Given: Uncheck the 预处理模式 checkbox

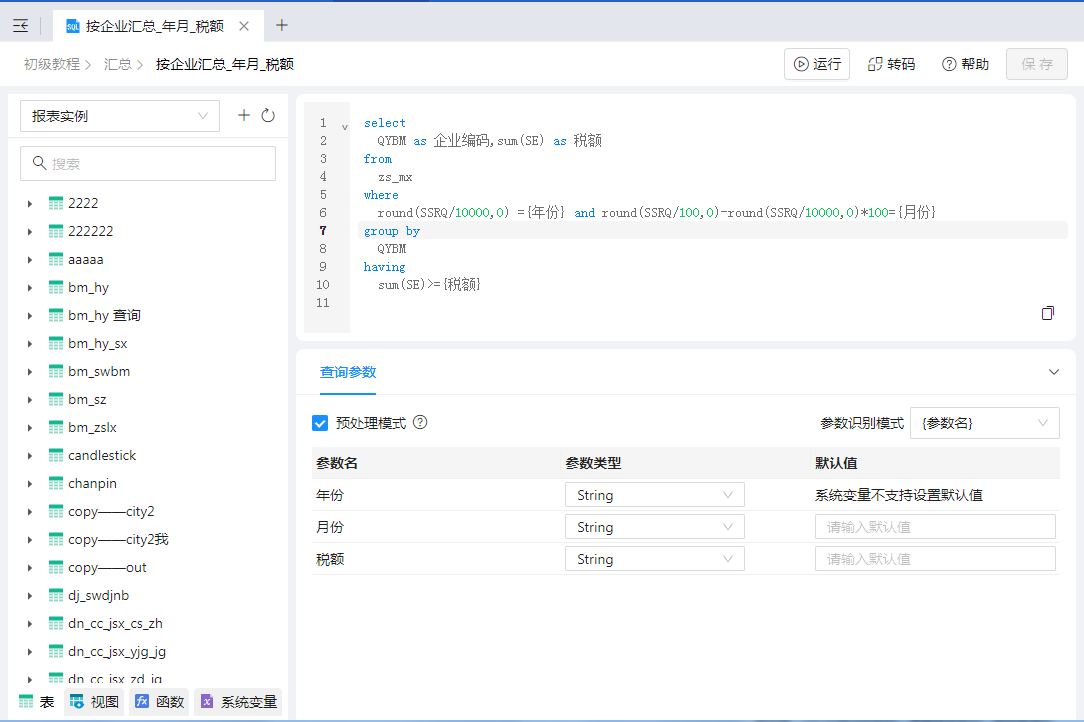Looking at the screenshot, I should point(320,423).
